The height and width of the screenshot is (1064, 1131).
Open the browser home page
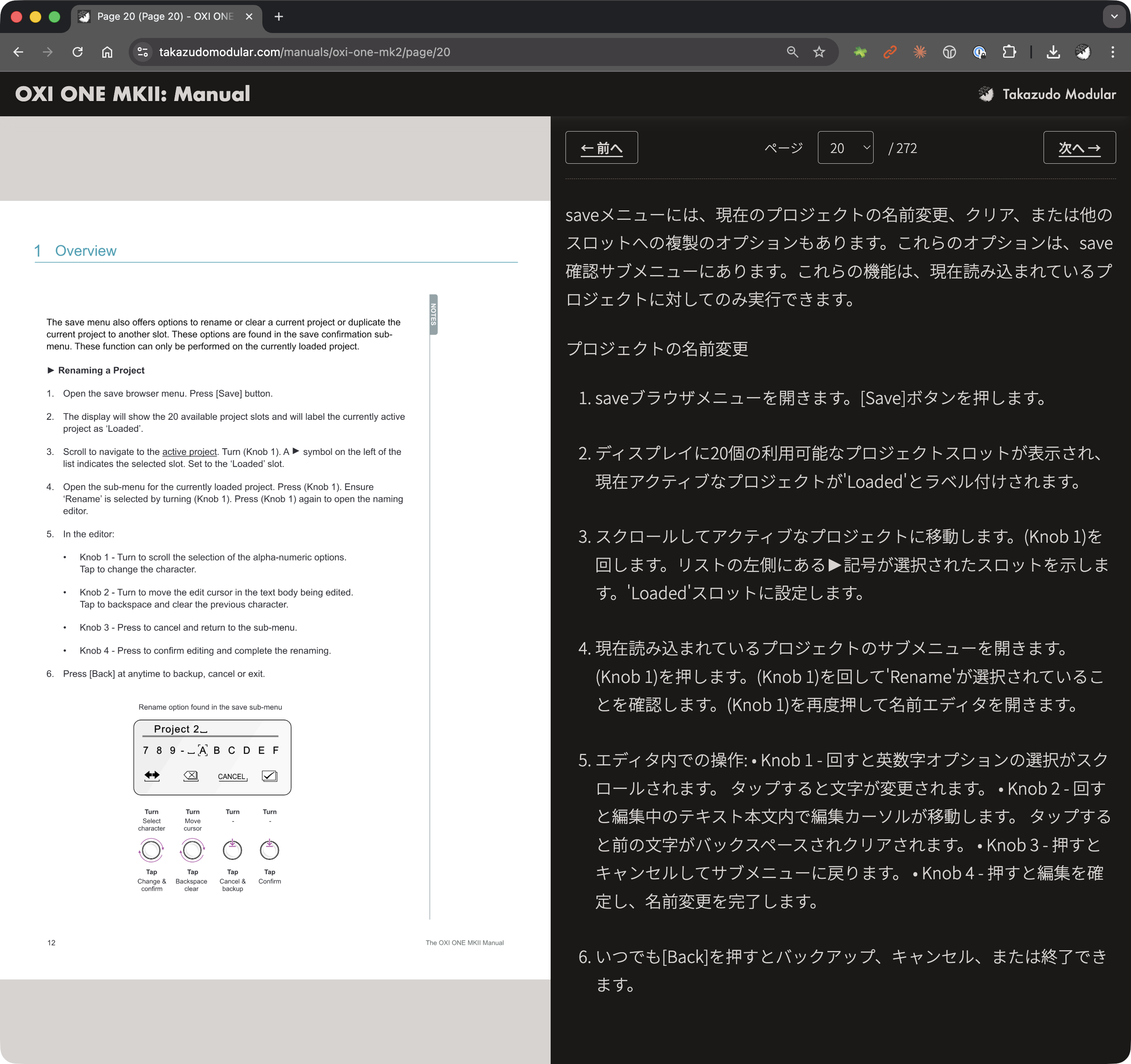point(107,52)
